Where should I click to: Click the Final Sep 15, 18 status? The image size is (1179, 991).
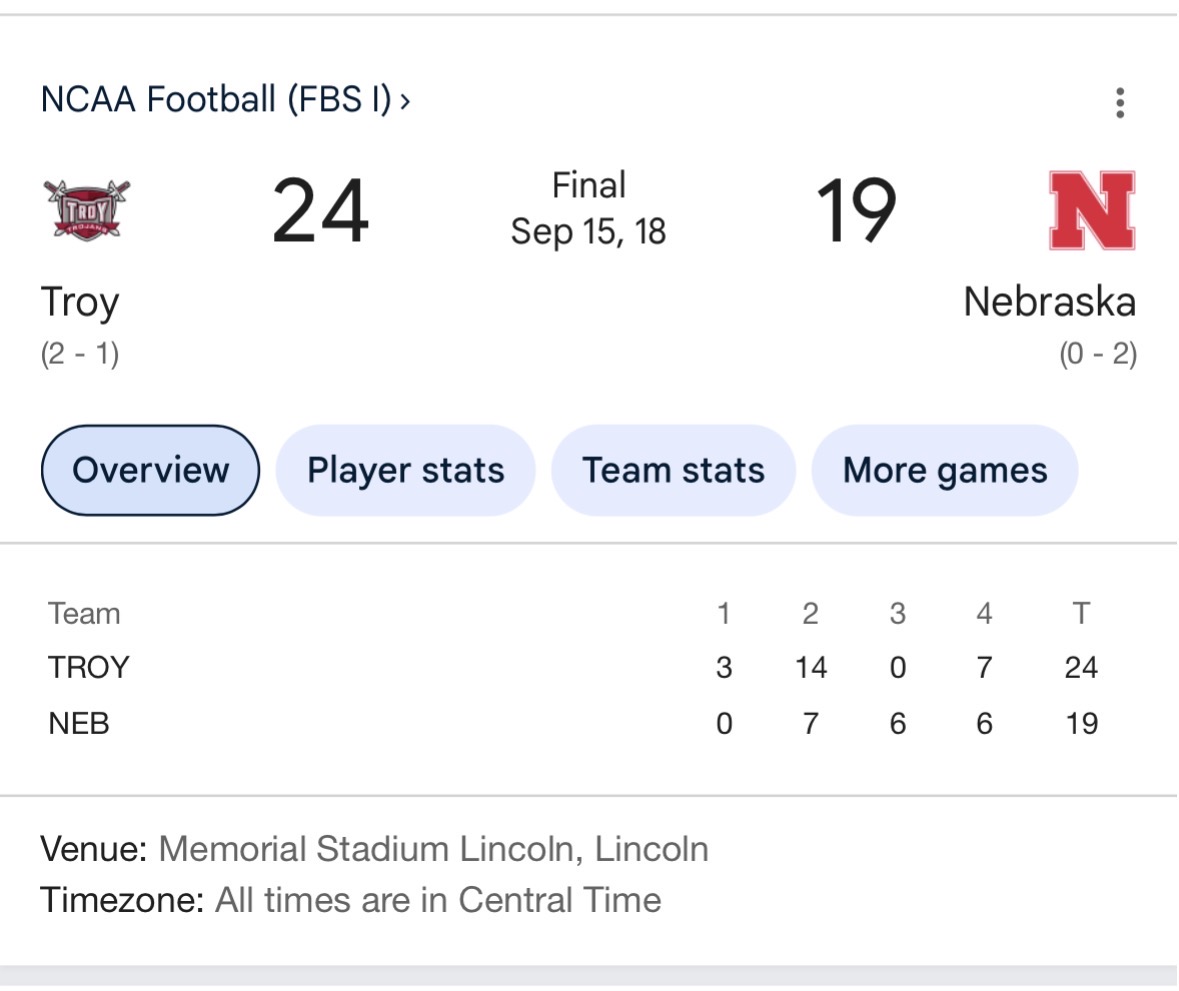(588, 209)
